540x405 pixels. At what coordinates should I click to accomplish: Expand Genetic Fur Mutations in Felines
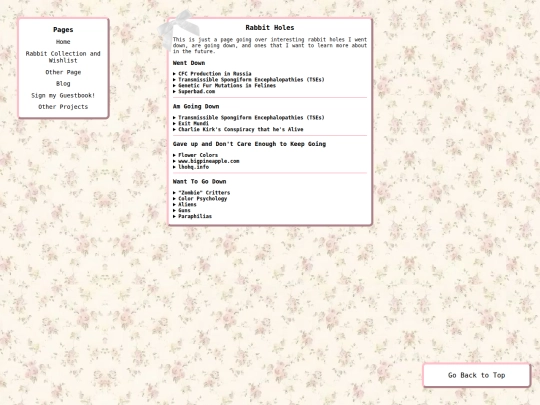pyautogui.click(x=224, y=85)
